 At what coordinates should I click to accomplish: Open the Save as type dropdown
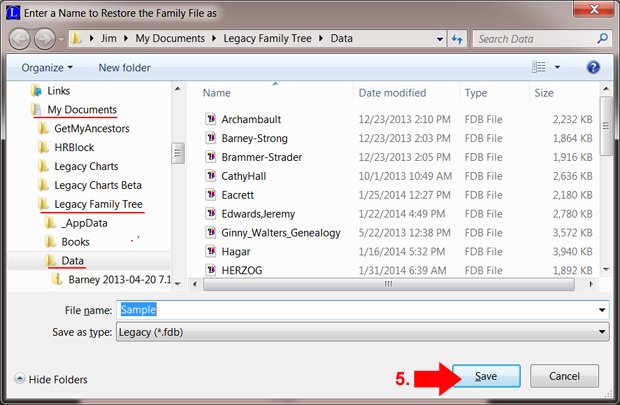pyautogui.click(x=362, y=332)
